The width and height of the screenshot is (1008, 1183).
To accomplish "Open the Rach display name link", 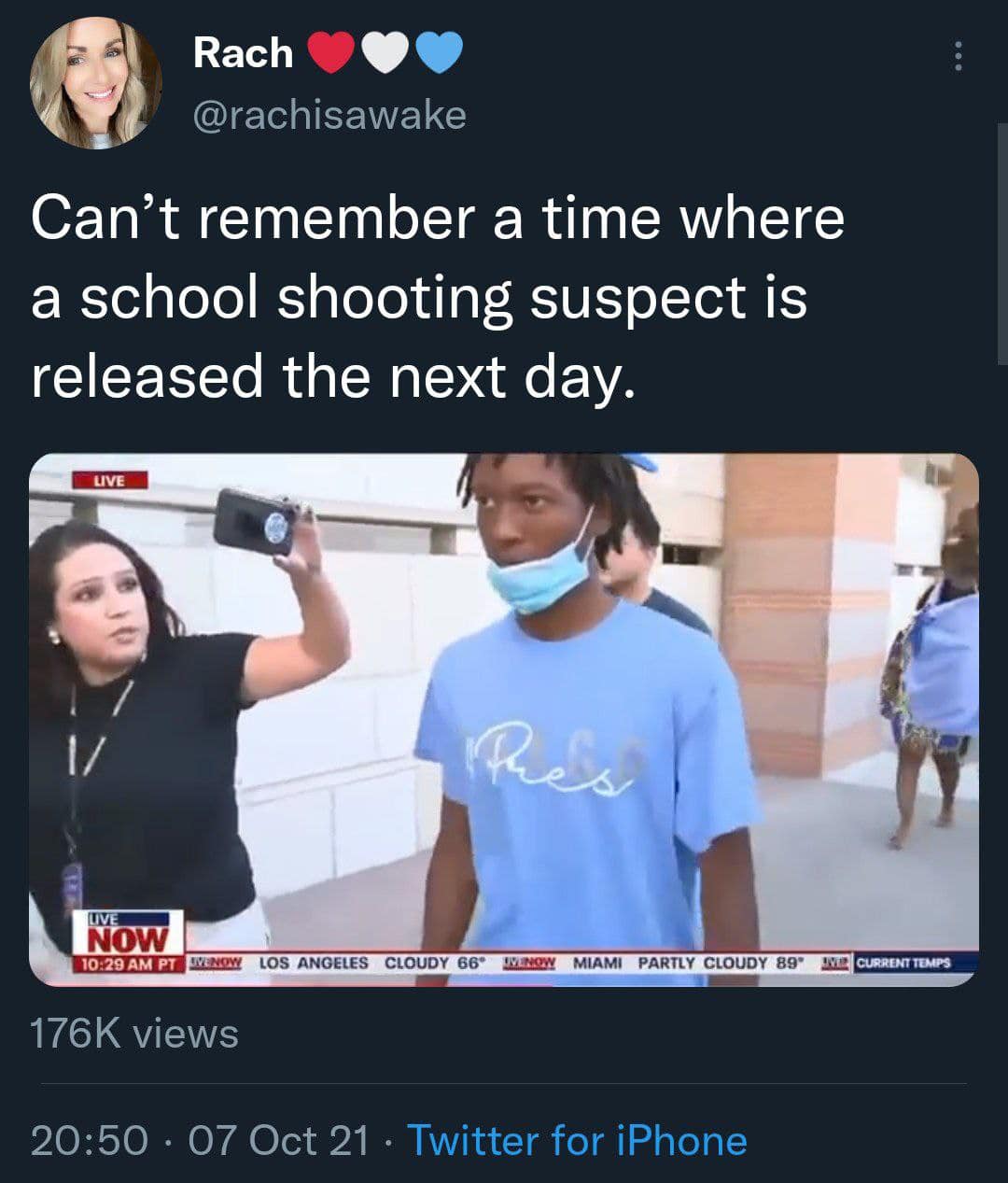I will point(243,53).
